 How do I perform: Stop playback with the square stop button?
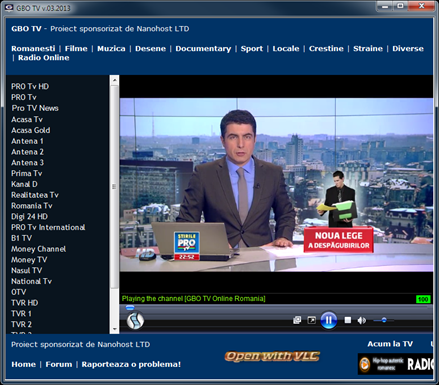[x=348, y=320]
